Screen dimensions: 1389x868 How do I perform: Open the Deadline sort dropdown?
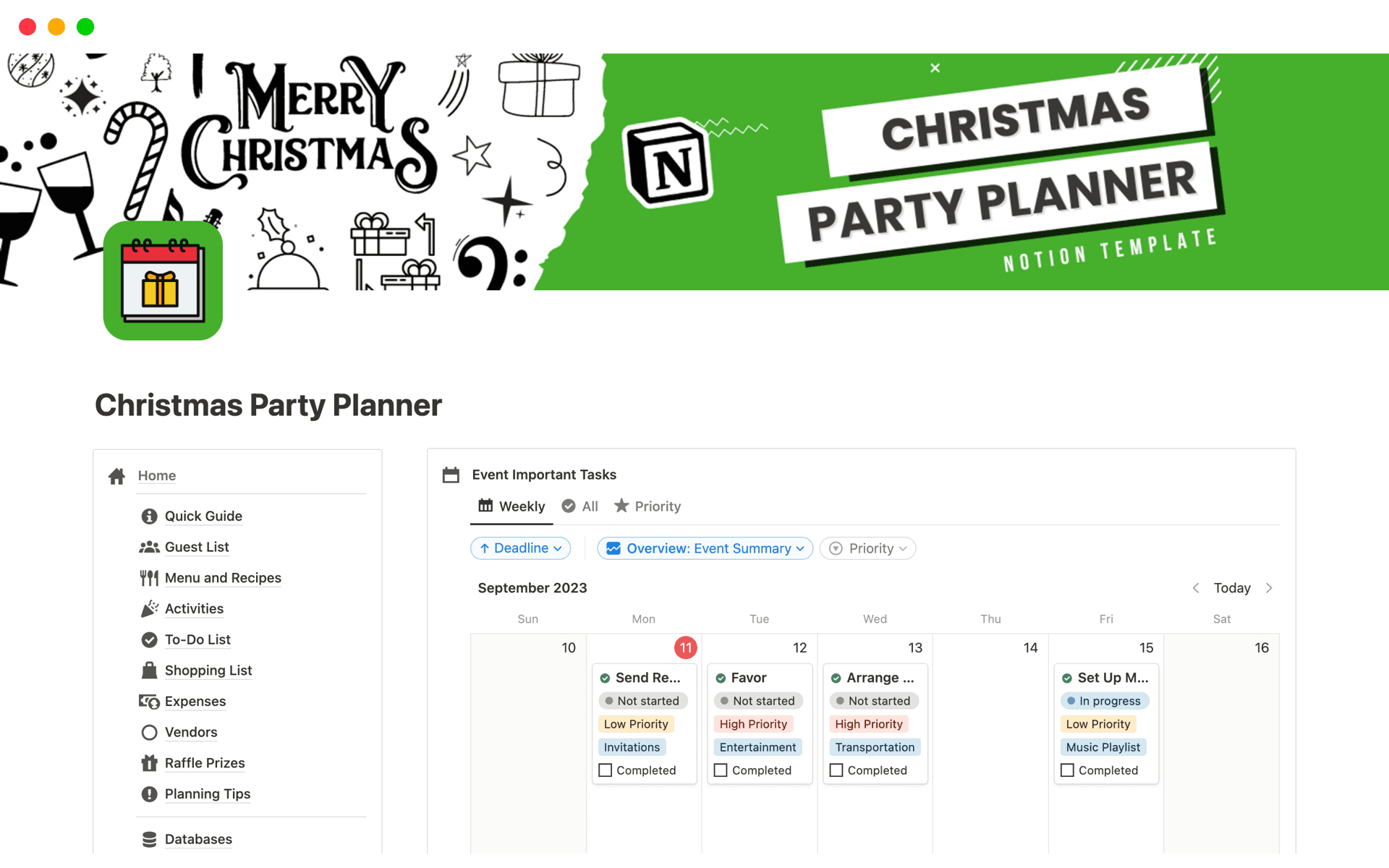click(520, 548)
